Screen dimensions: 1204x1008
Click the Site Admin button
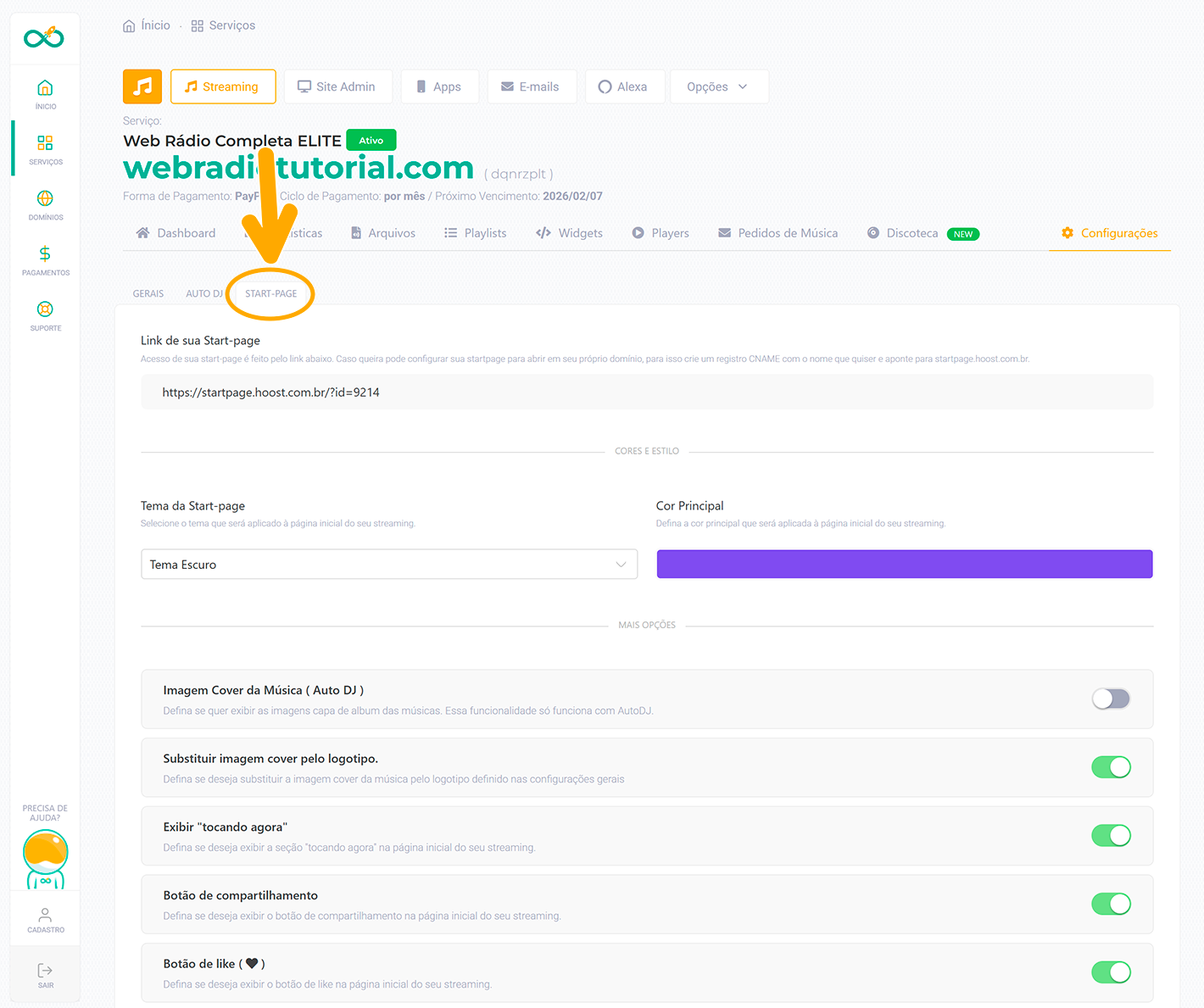337,86
